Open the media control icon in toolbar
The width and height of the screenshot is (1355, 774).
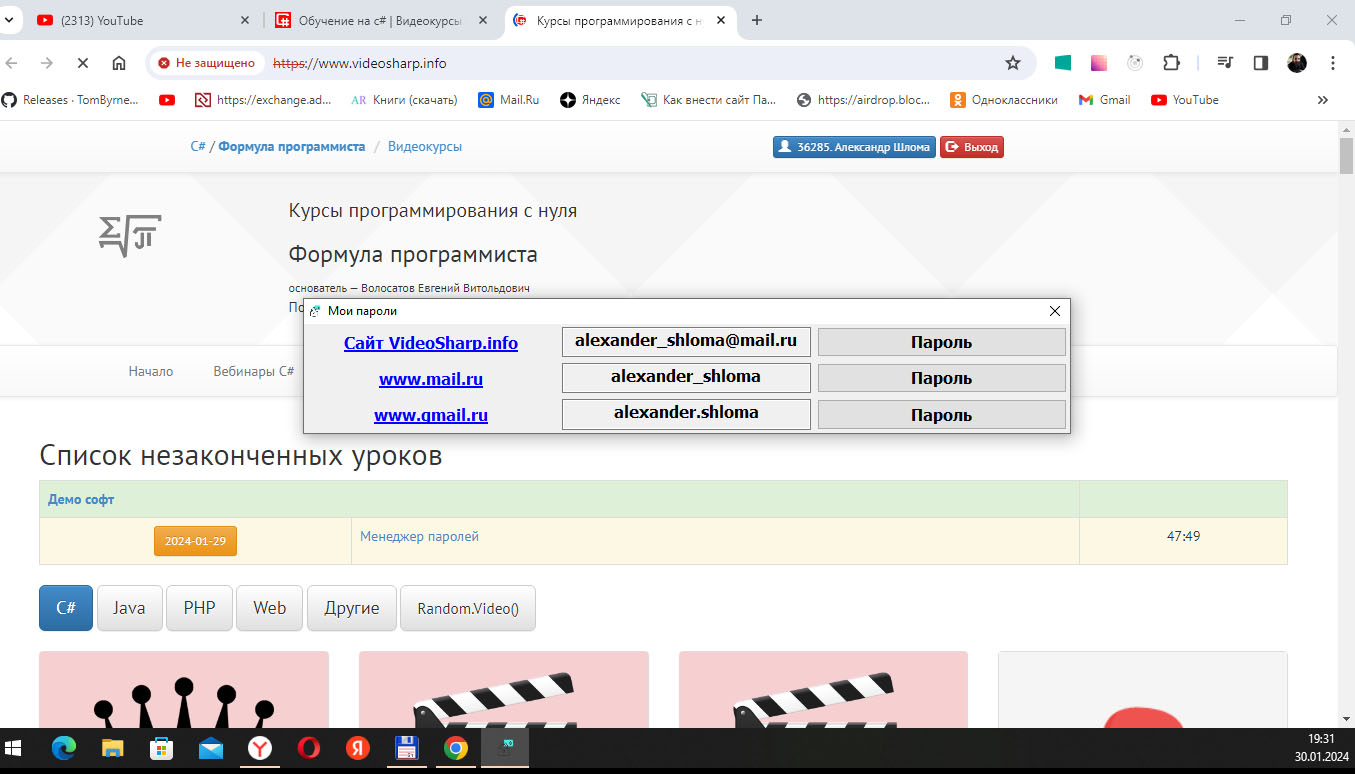[x=1225, y=63]
